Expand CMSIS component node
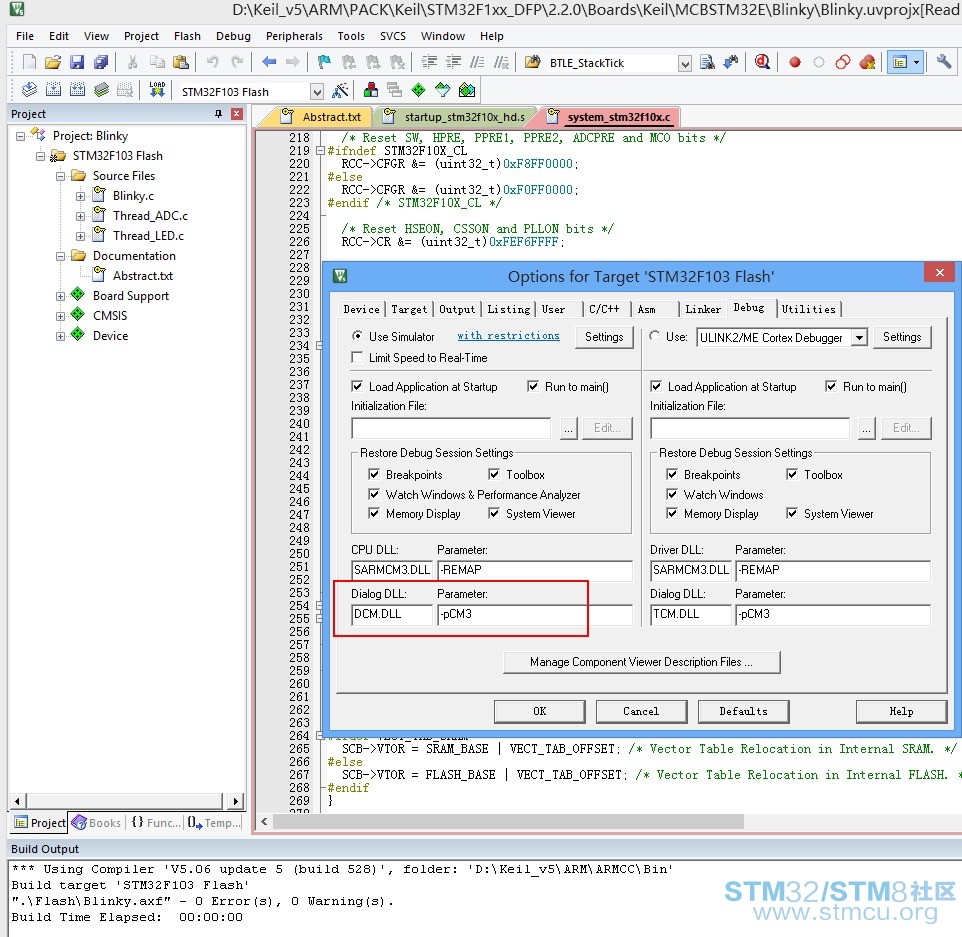This screenshot has height=937, width=962. [60, 317]
